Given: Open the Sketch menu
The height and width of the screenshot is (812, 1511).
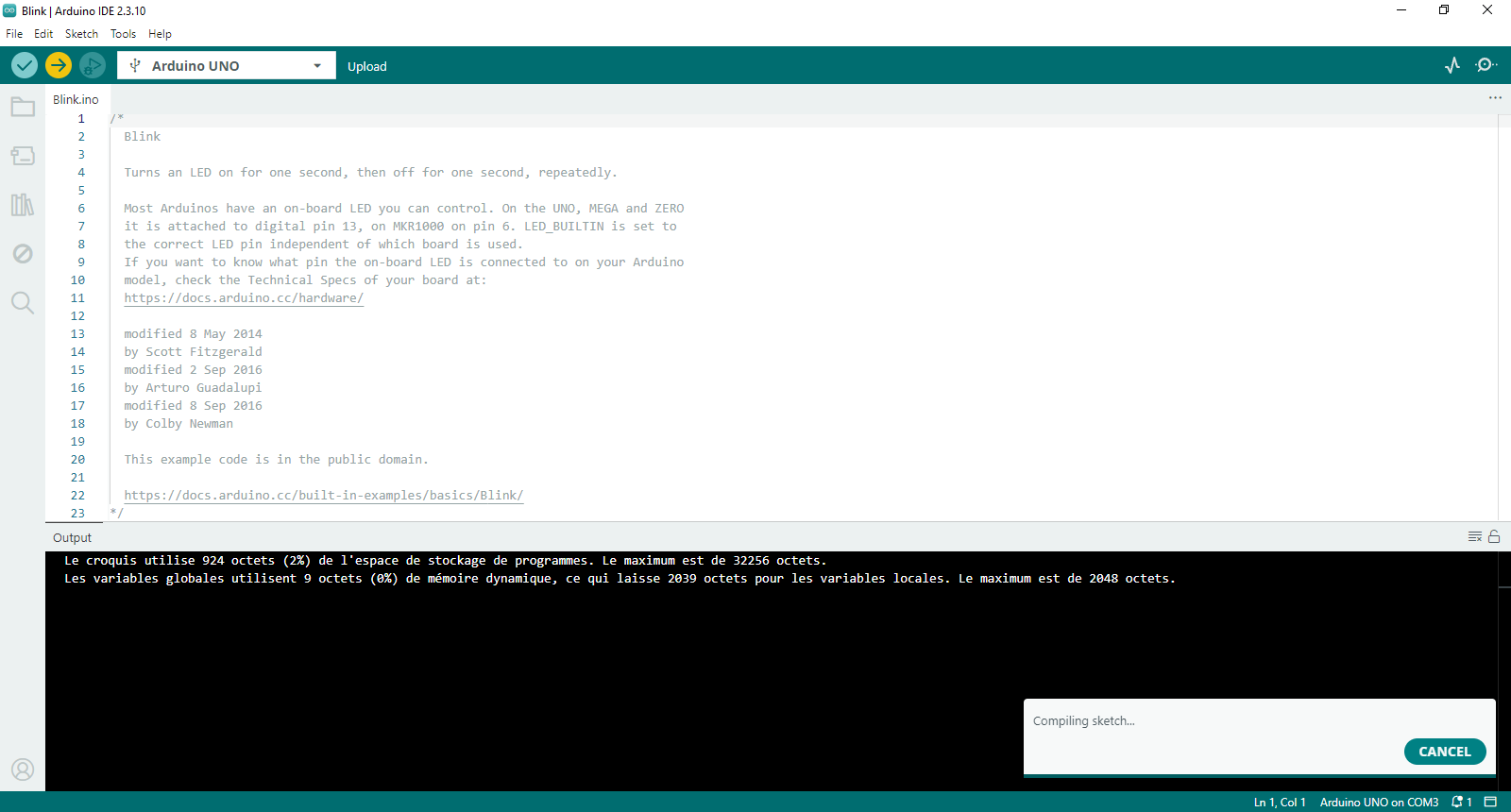Looking at the screenshot, I should (81, 33).
